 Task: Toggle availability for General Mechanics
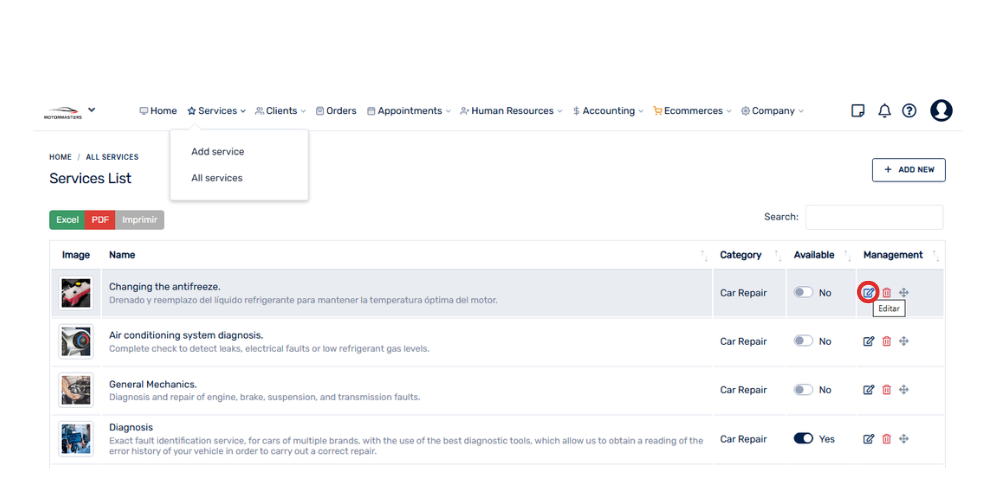coord(803,390)
